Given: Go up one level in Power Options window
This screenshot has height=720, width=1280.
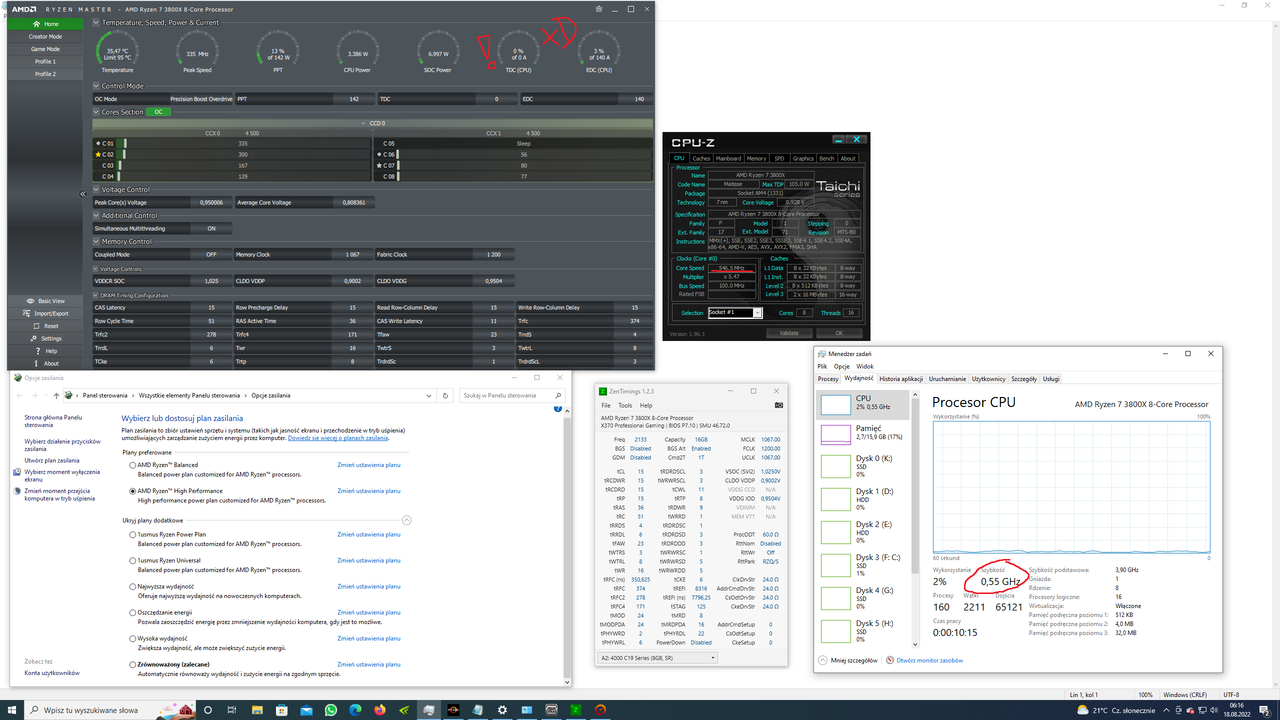Looking at the screenshot, I should [57, 395].
